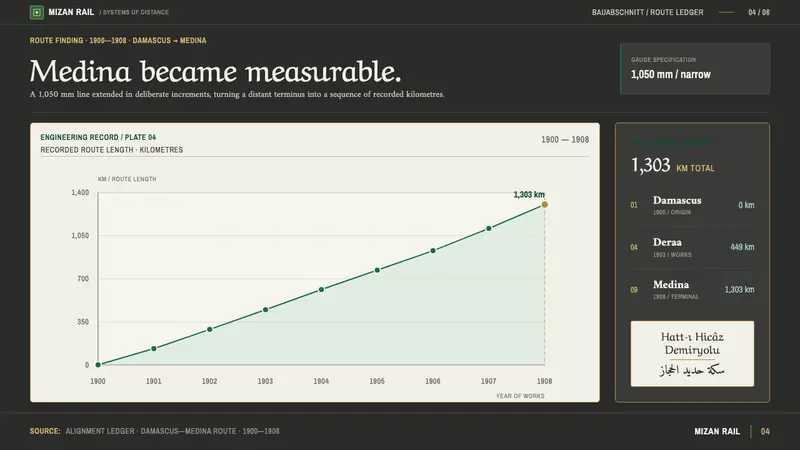The width and height of the screenshot is (800, 450).
Task: Click the 'SOURCE:' label in the footer
Action: coord(45,431)
